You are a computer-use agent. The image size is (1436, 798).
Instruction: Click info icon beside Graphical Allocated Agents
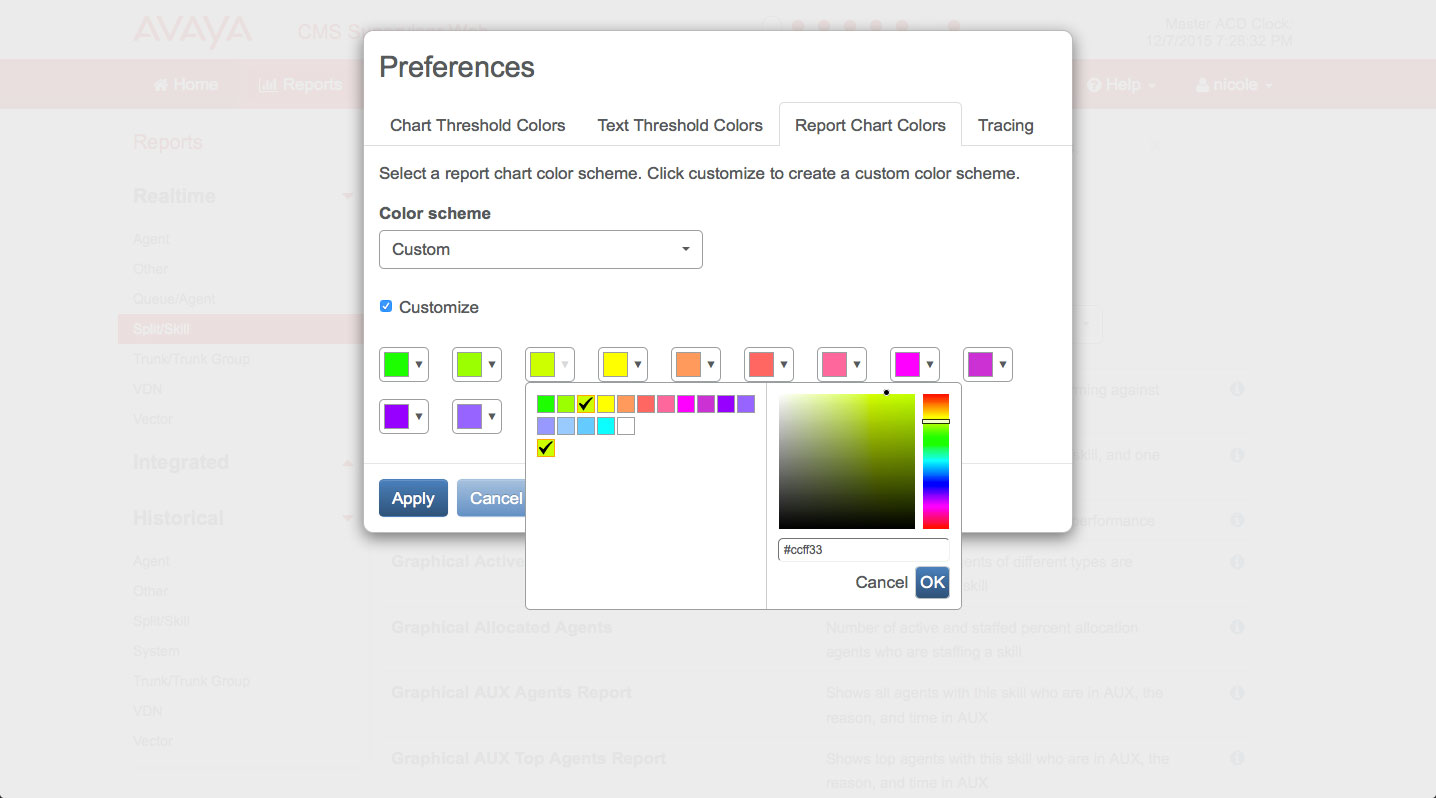1237,628
